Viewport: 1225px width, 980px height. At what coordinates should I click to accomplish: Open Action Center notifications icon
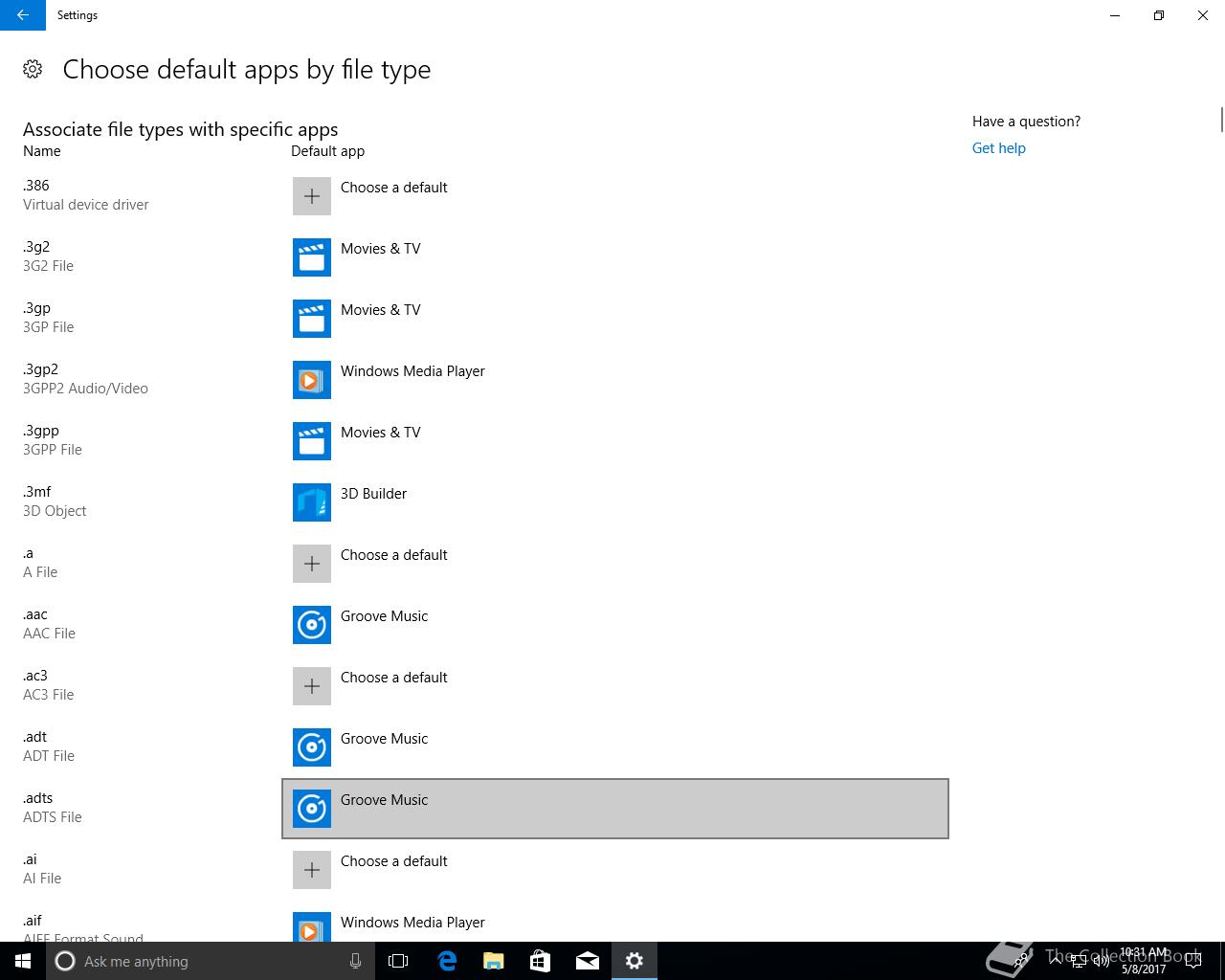(x=1193, y=961)
